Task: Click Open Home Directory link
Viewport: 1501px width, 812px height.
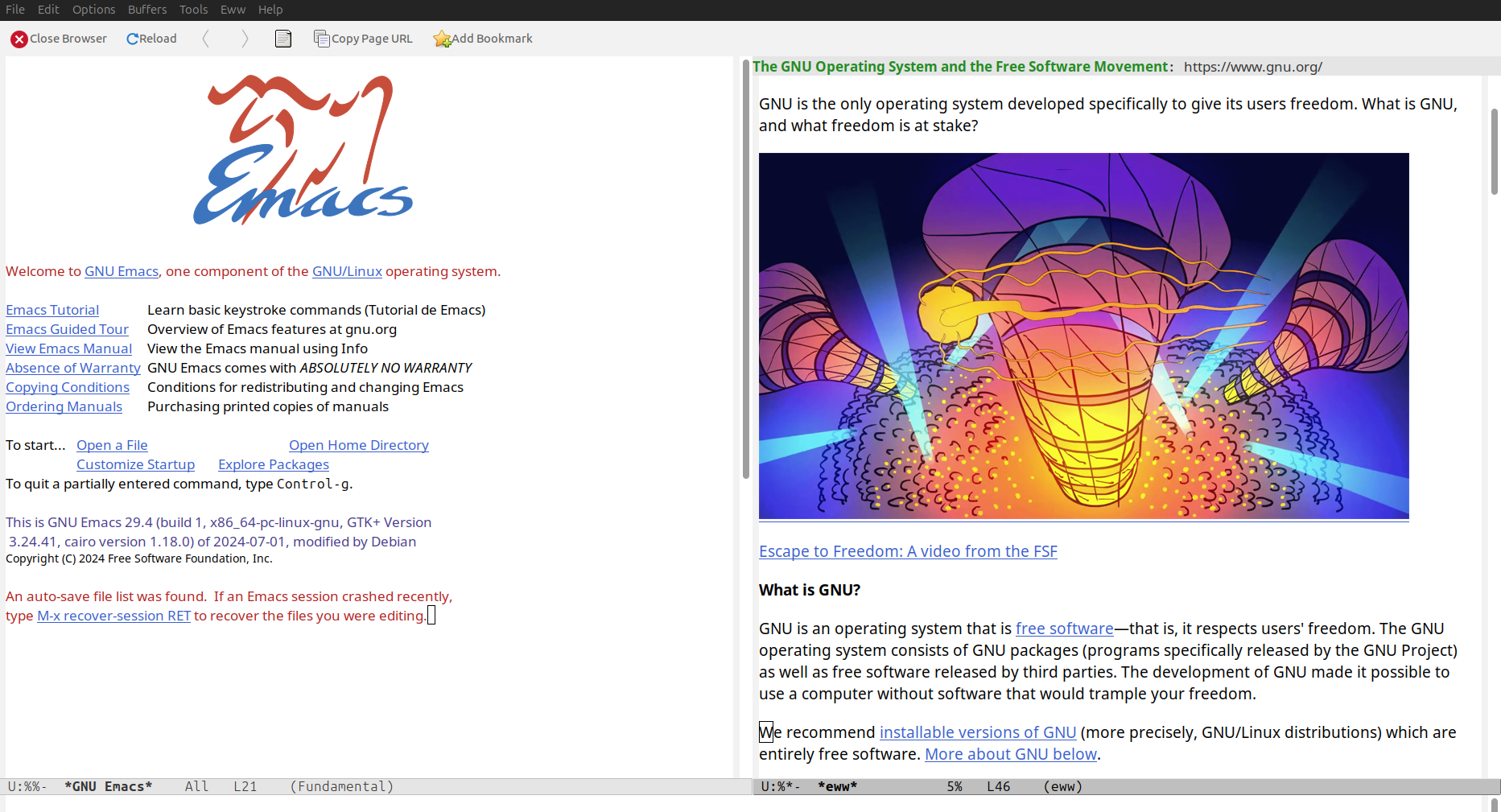Action: point(359,445)
